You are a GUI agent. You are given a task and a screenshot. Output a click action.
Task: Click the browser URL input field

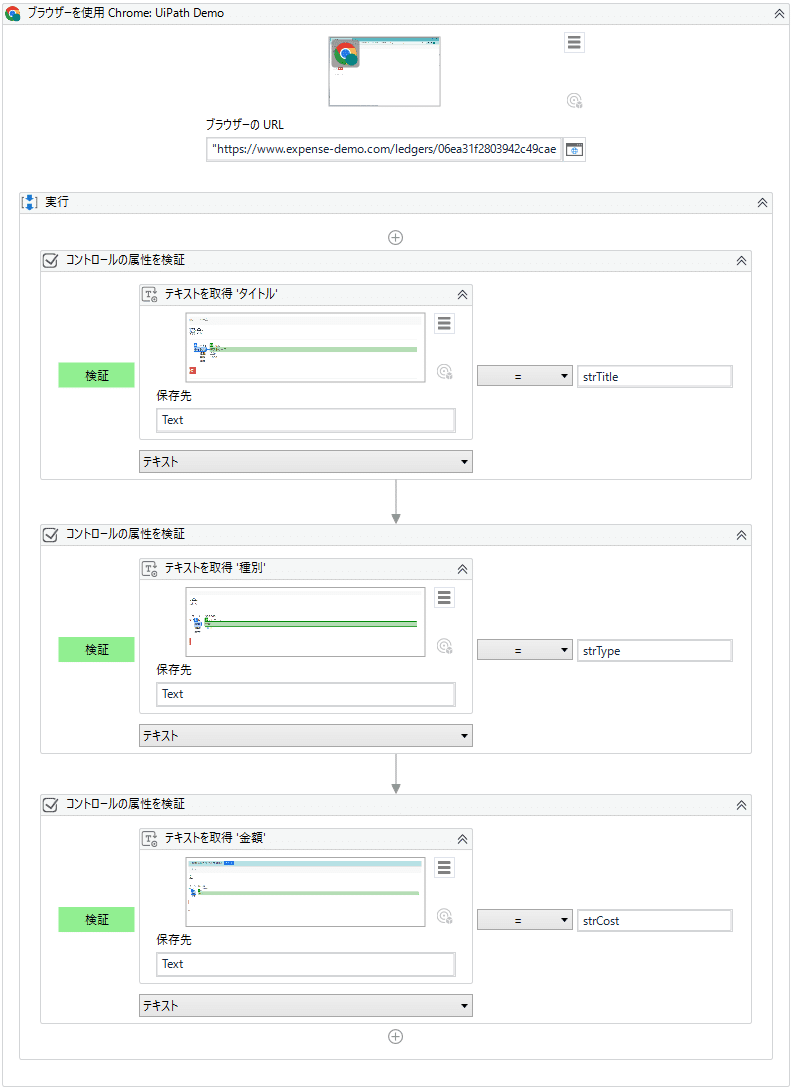pos(384,149)
